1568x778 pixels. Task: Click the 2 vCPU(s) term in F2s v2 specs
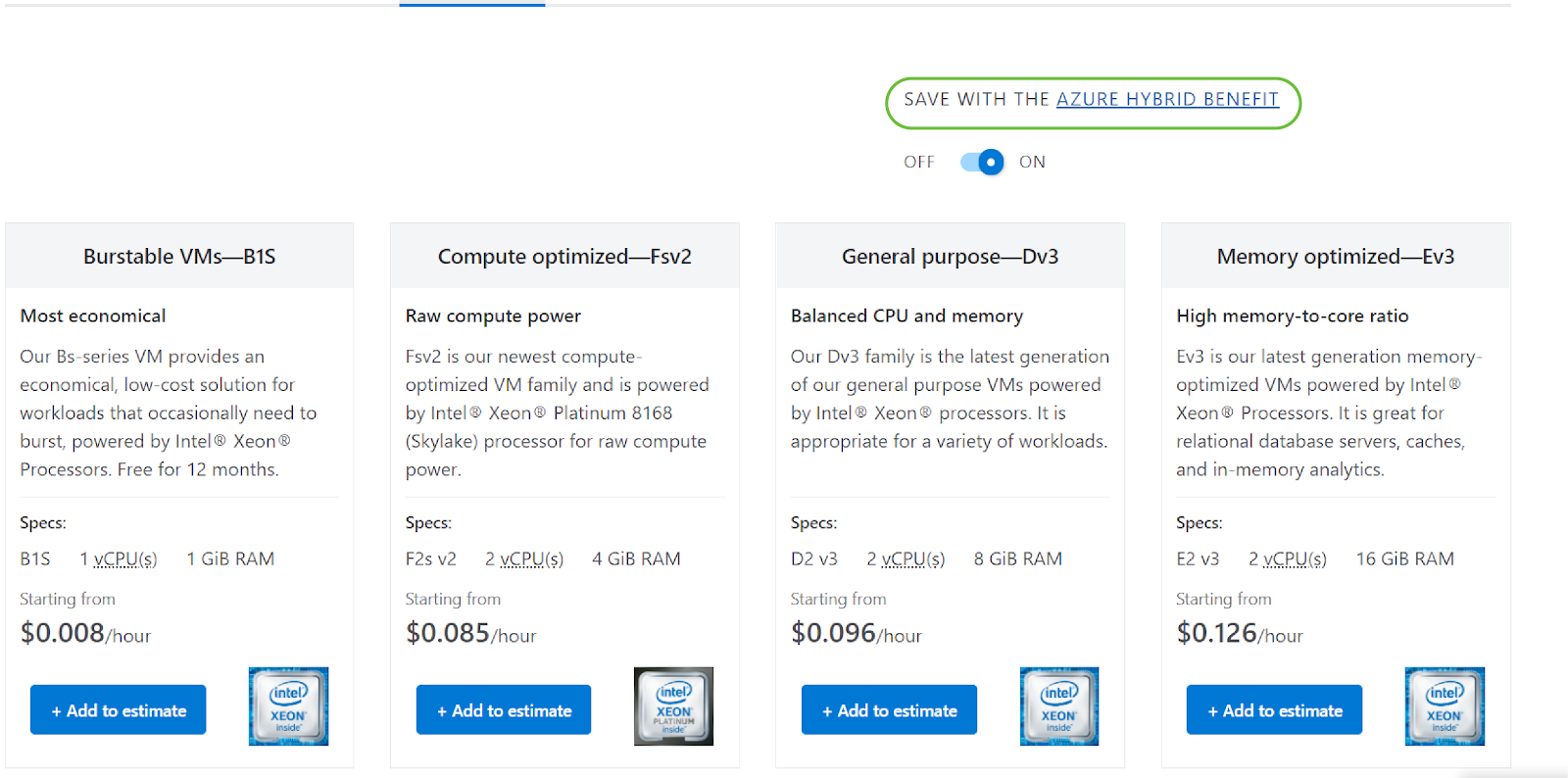(524, 559)
